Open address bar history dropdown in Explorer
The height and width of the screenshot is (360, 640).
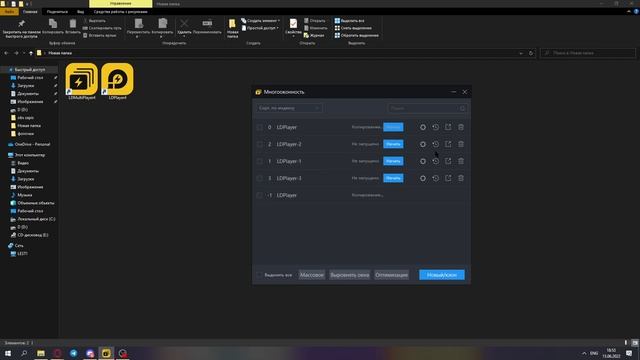pyautogui.click(x=521, y=53)
